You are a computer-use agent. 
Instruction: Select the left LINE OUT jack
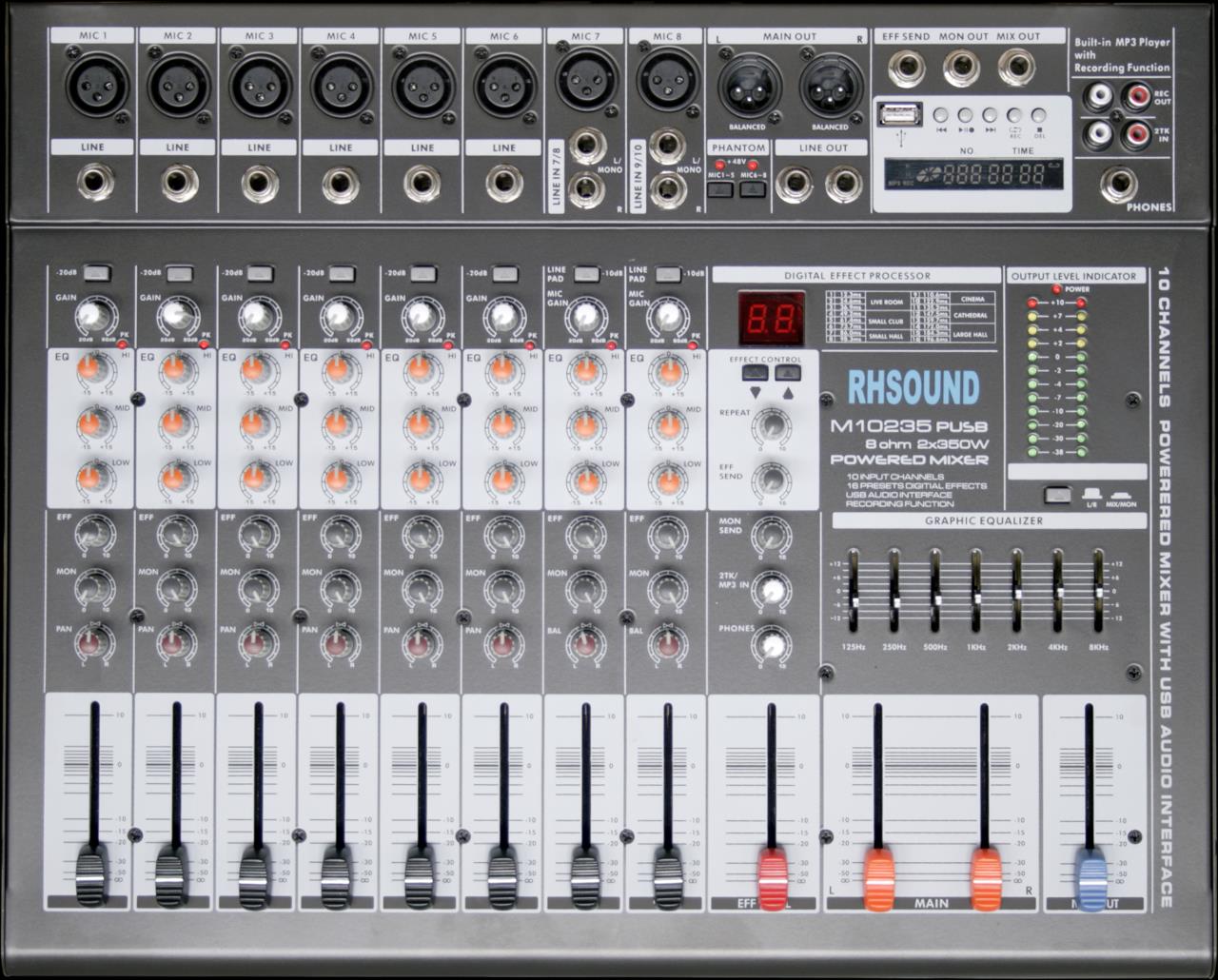[x=794, y=184]
